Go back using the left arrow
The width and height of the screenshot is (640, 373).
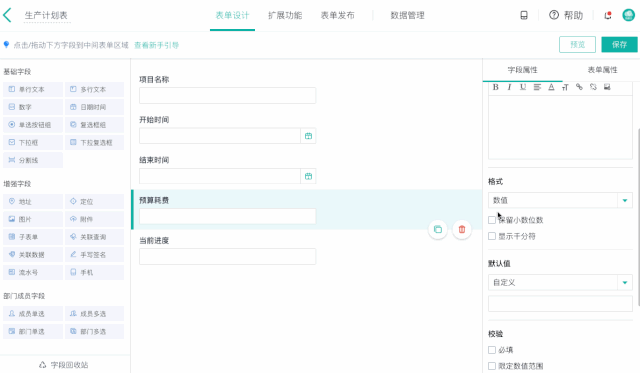click(7, 16)
